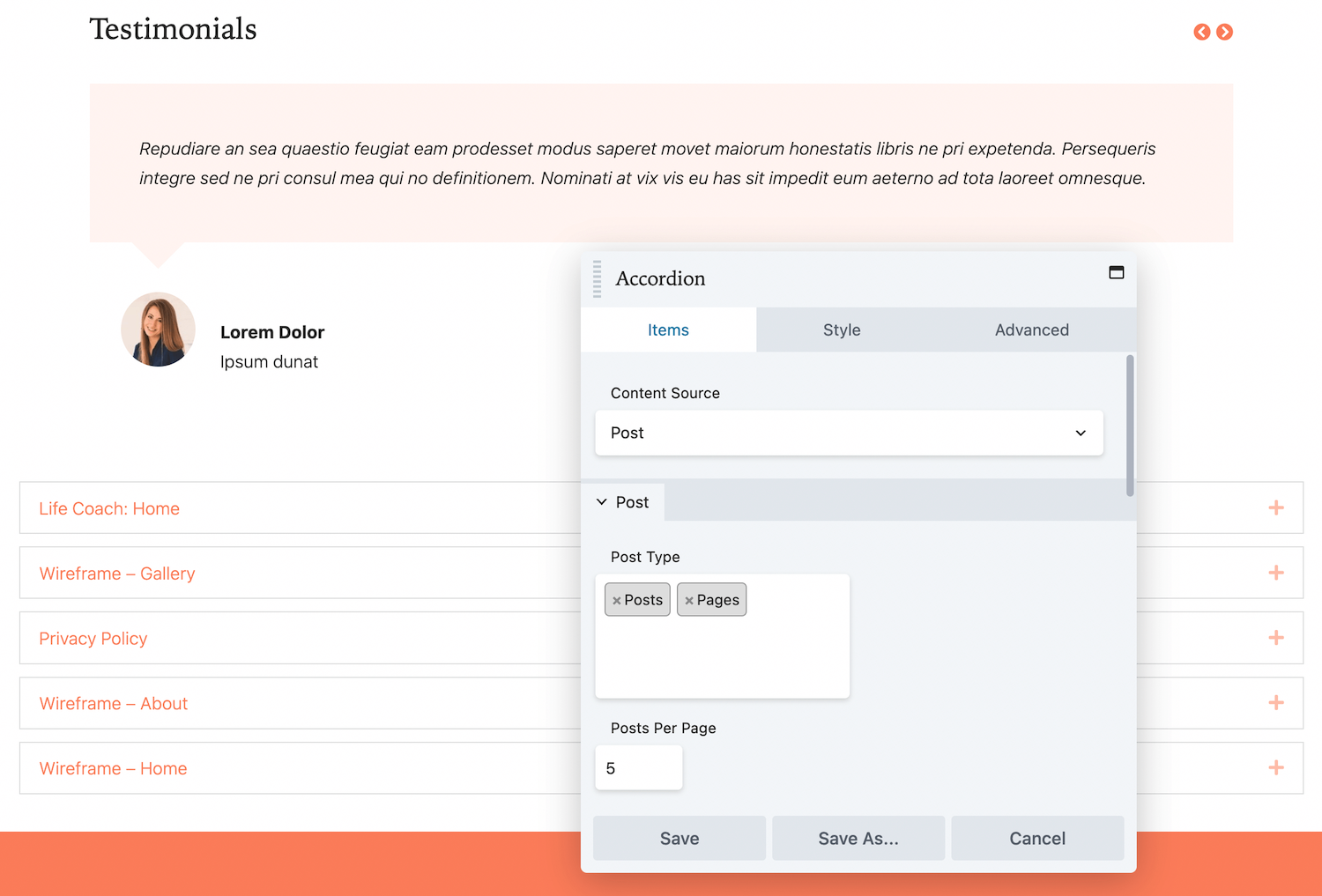Click the next testimonial arrow icon

(x=1224, y=32)
